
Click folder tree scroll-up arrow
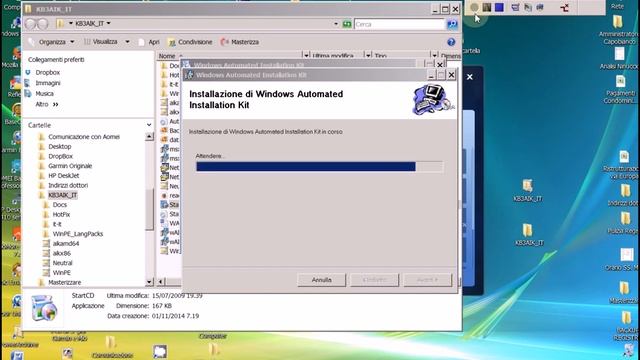click(149, 137)
